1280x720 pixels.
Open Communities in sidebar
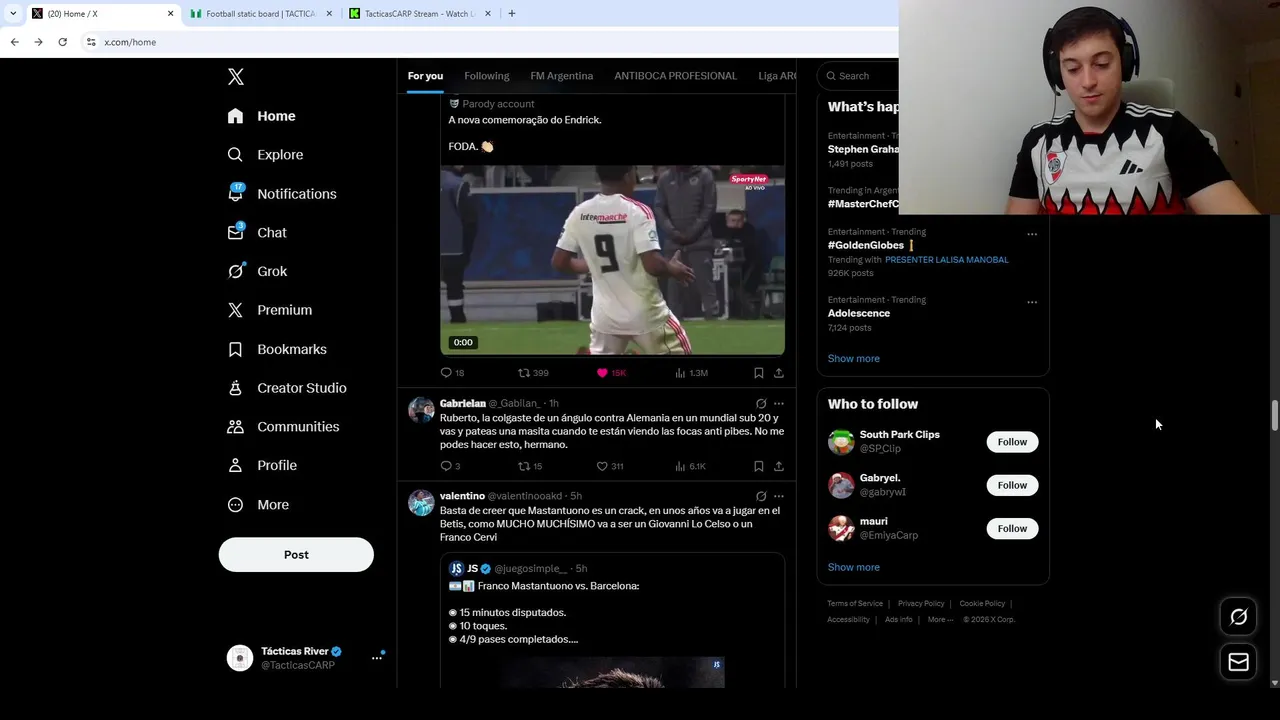point(284,426)
